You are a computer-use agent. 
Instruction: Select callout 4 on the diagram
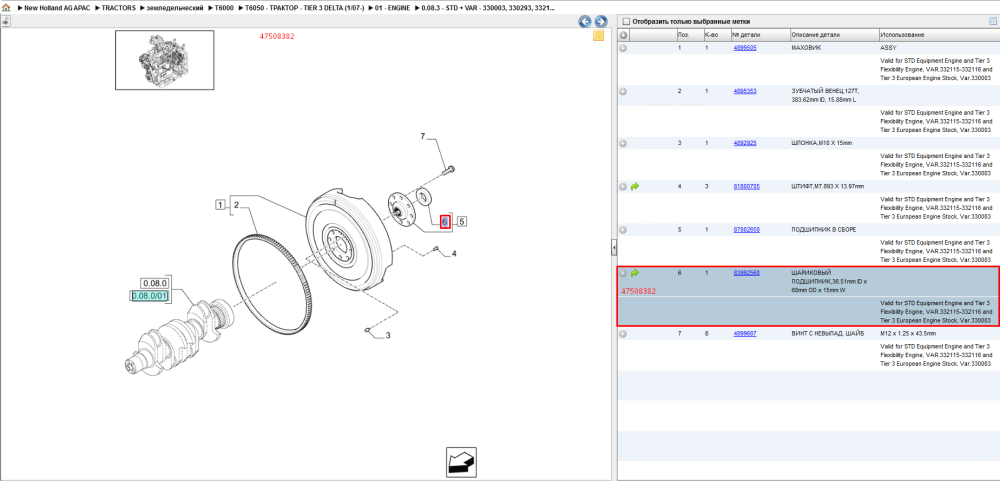454,254
